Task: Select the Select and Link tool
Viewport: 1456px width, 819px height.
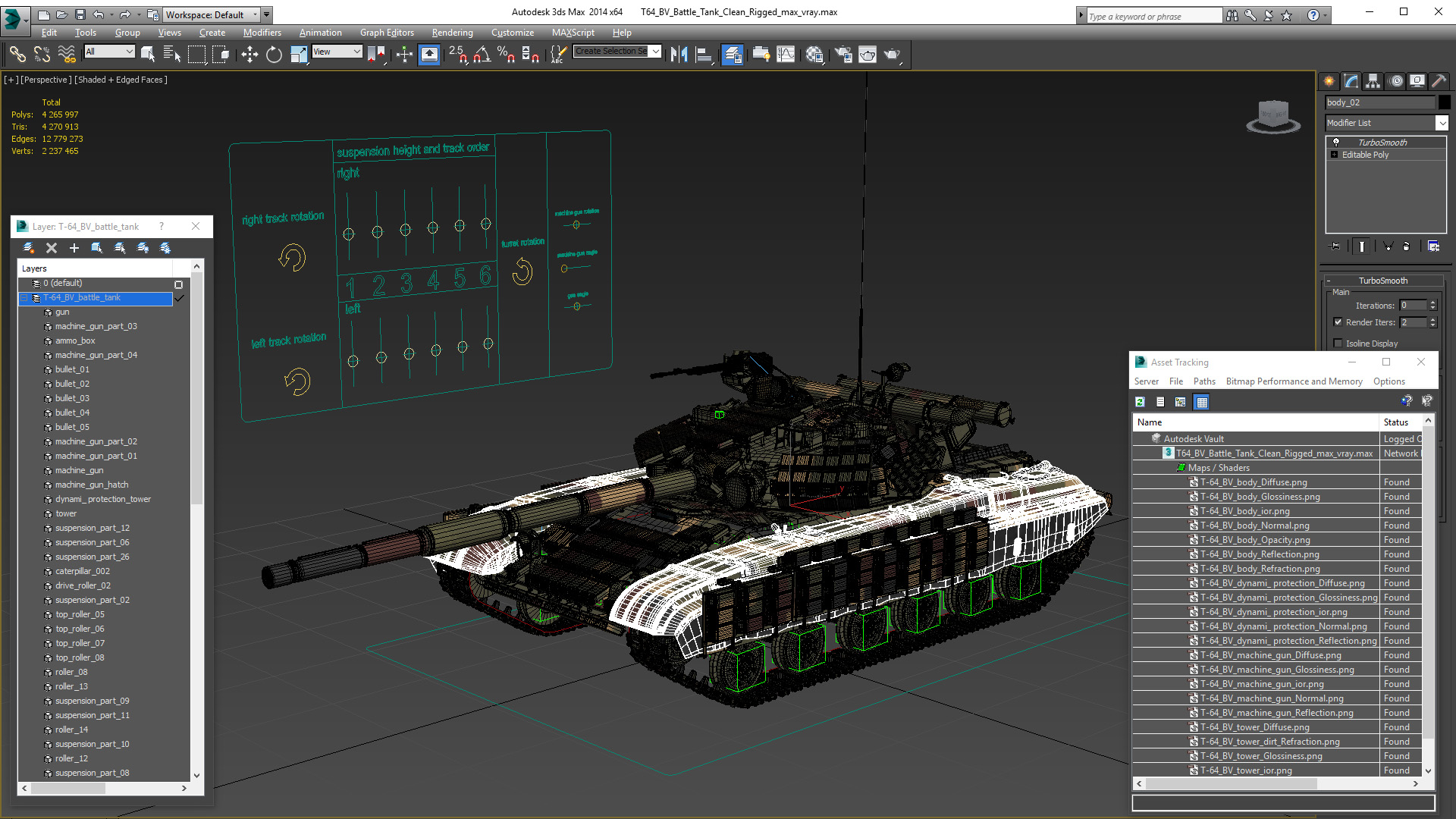Action: (17, 54)
